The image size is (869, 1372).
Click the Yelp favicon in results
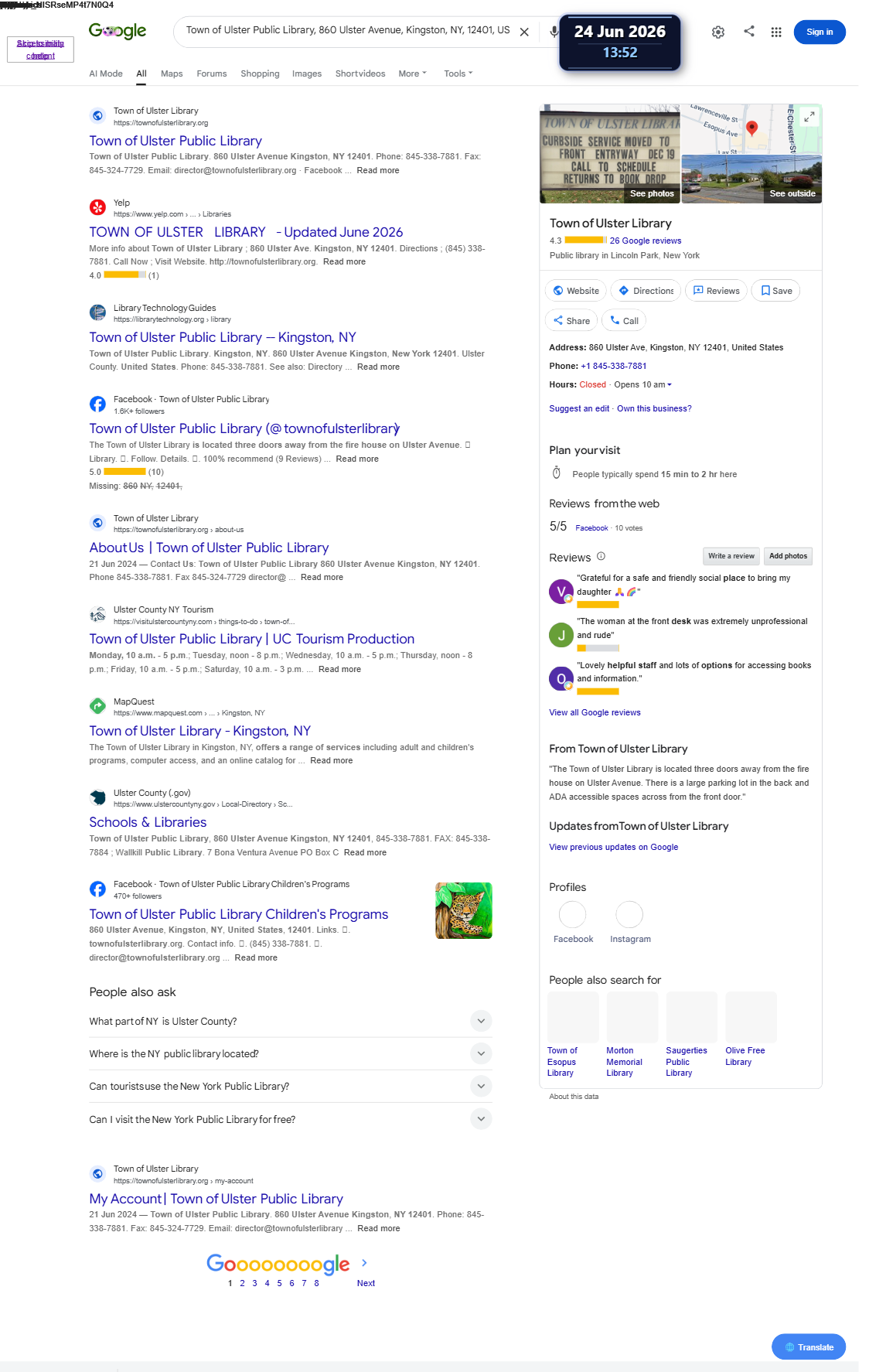coord(97,207)
